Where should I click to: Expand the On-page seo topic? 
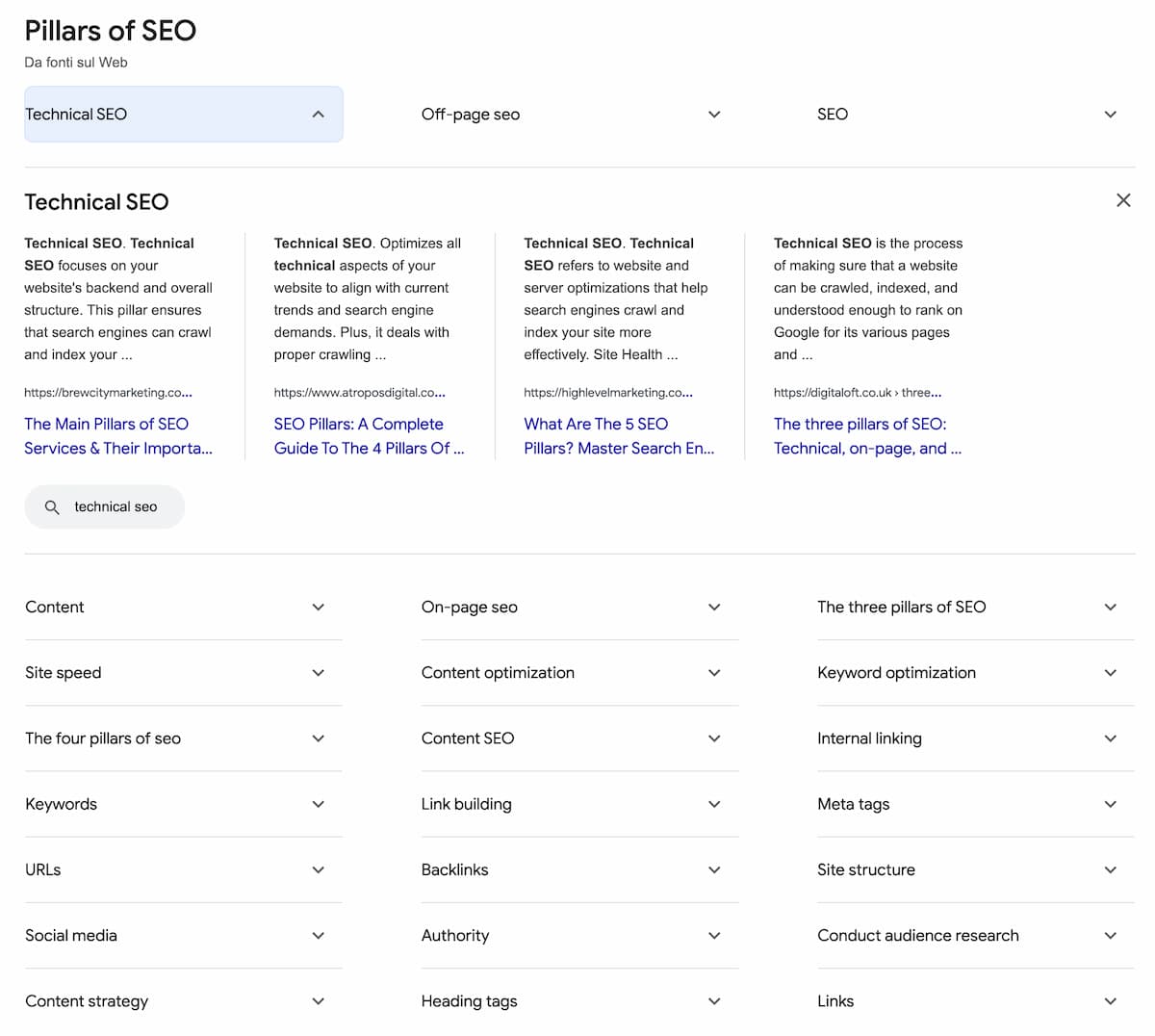[470, 608]
